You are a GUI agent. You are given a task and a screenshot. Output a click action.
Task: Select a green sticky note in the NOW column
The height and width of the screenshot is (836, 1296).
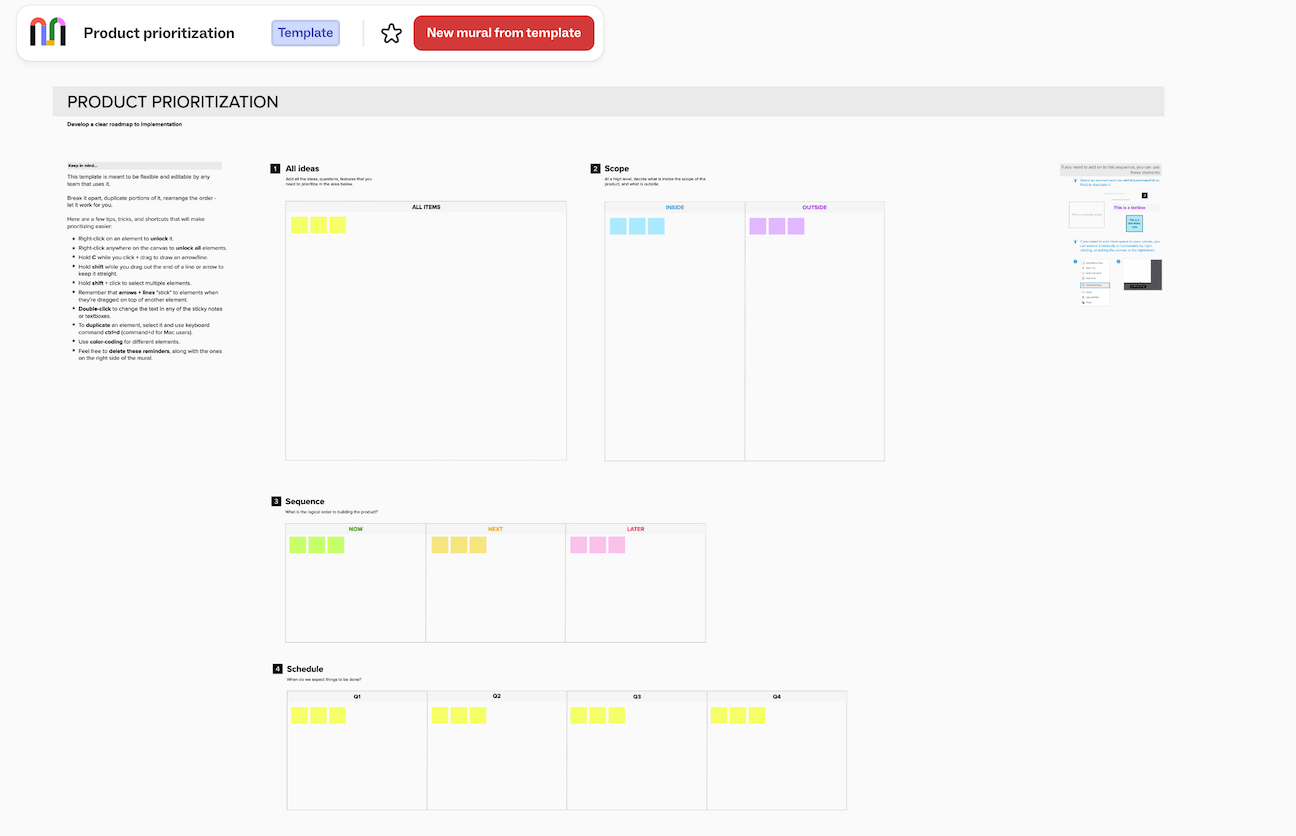(x=297, y=545)
